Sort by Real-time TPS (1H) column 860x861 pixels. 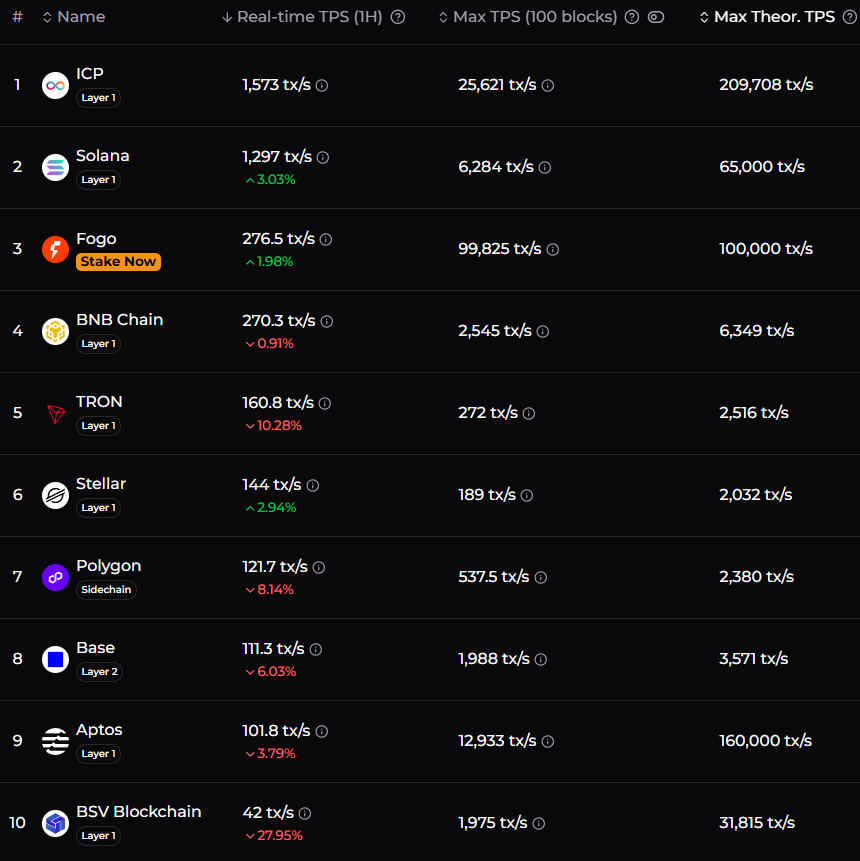(303, 17)
